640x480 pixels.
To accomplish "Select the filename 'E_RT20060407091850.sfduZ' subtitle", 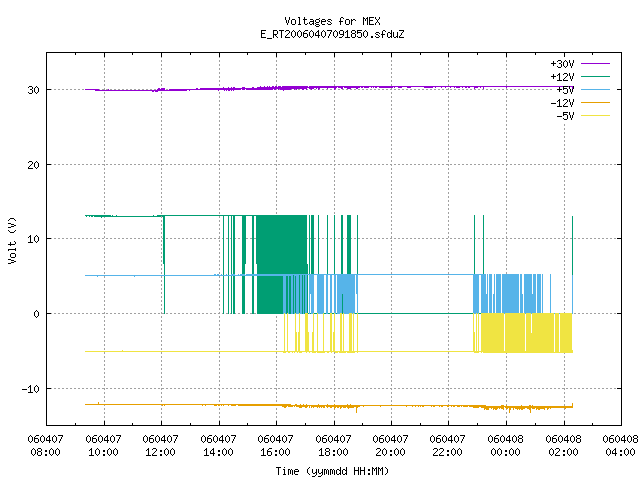I will [x=332, y=34].
